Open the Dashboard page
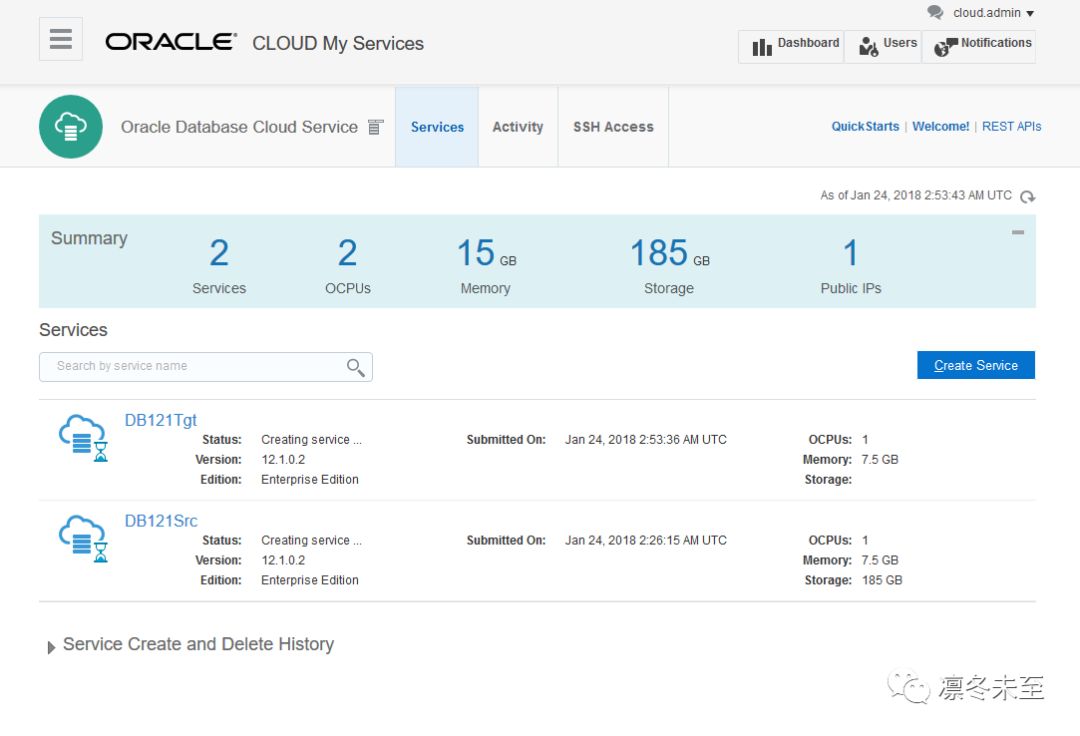This screenshot has width=1080, height=736. [791, 46]
